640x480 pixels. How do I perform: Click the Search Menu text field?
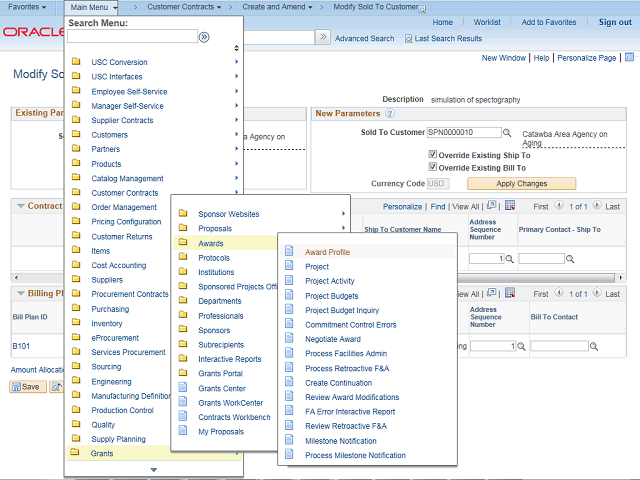coord(132,36)
